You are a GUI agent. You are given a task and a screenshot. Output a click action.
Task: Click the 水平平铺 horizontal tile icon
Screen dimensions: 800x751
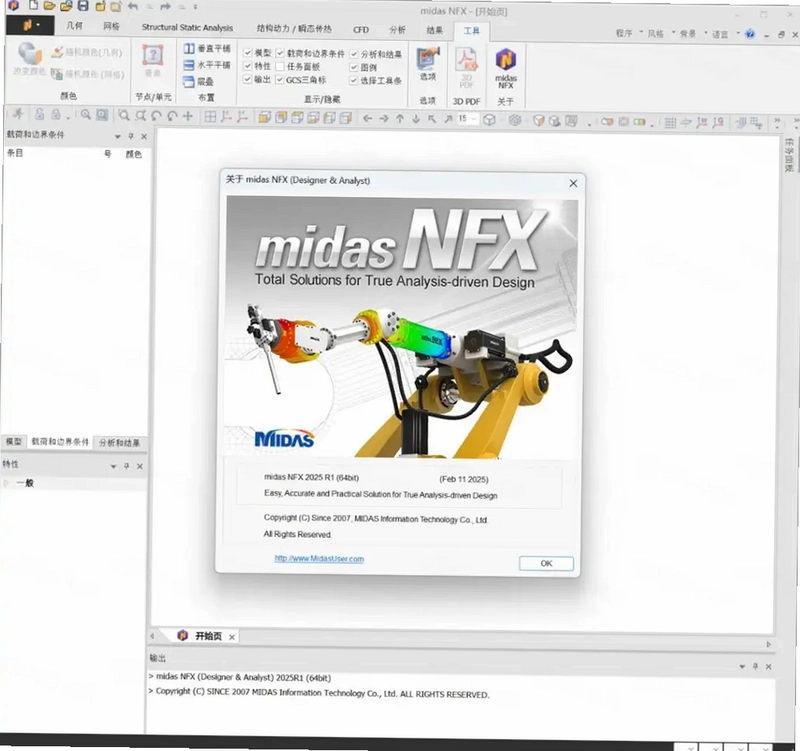[189, 65]
